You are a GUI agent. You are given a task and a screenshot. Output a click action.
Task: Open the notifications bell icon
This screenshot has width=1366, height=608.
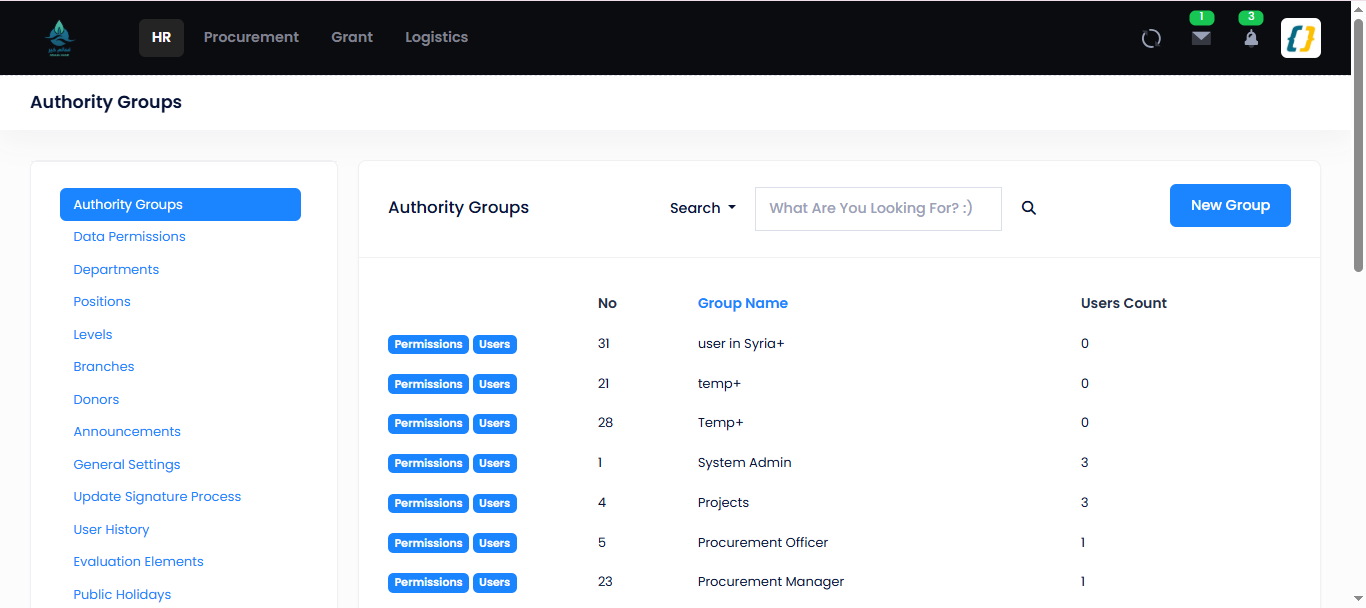pos(1251,38)
